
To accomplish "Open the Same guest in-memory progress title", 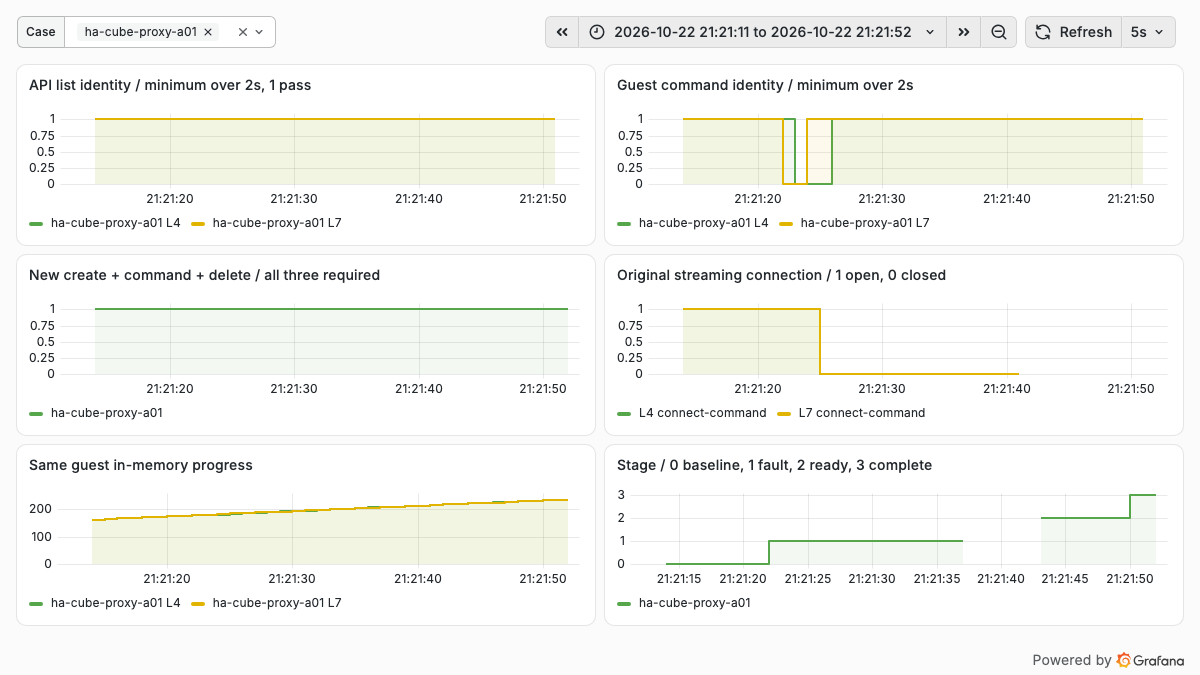I will tap(141, 465).
